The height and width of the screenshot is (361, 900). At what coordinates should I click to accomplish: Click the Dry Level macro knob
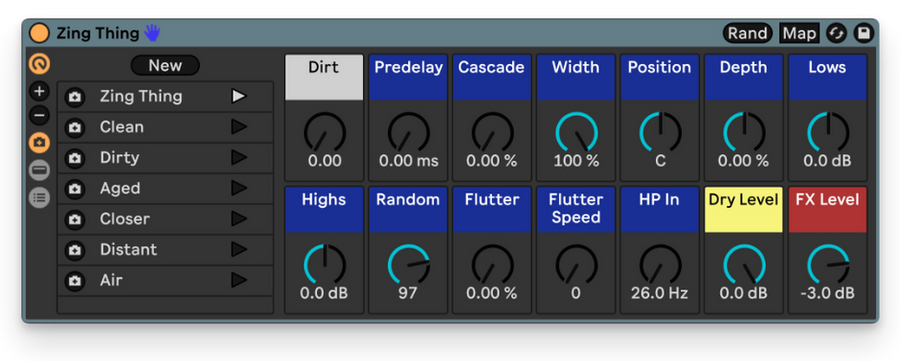pyautogui.click(x=744, y=265)
